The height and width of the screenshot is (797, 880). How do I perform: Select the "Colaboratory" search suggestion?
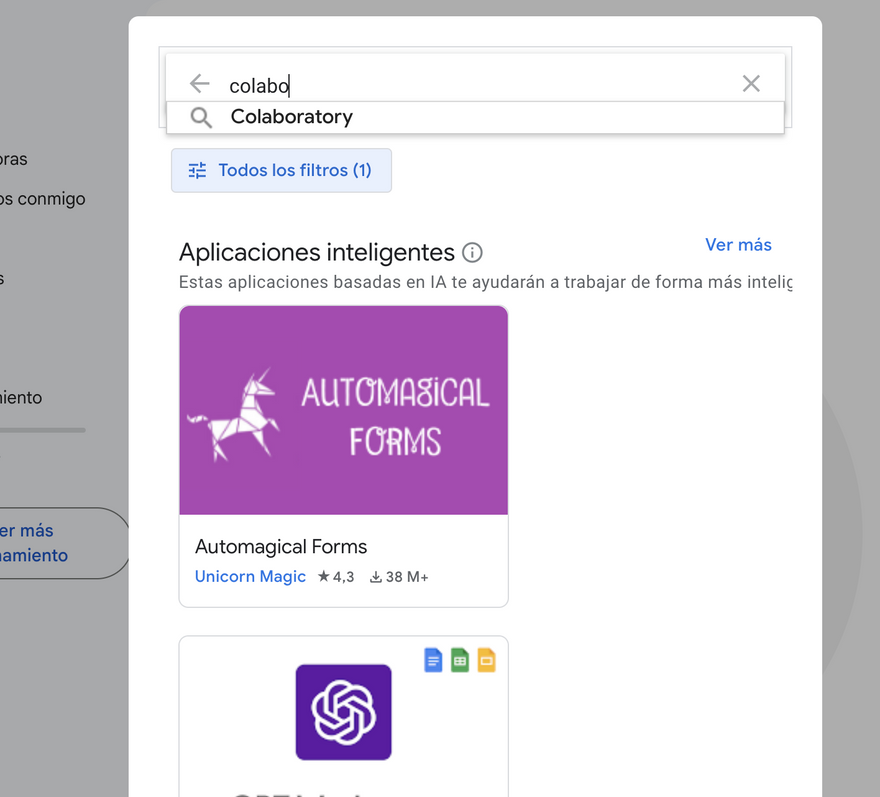475,117
